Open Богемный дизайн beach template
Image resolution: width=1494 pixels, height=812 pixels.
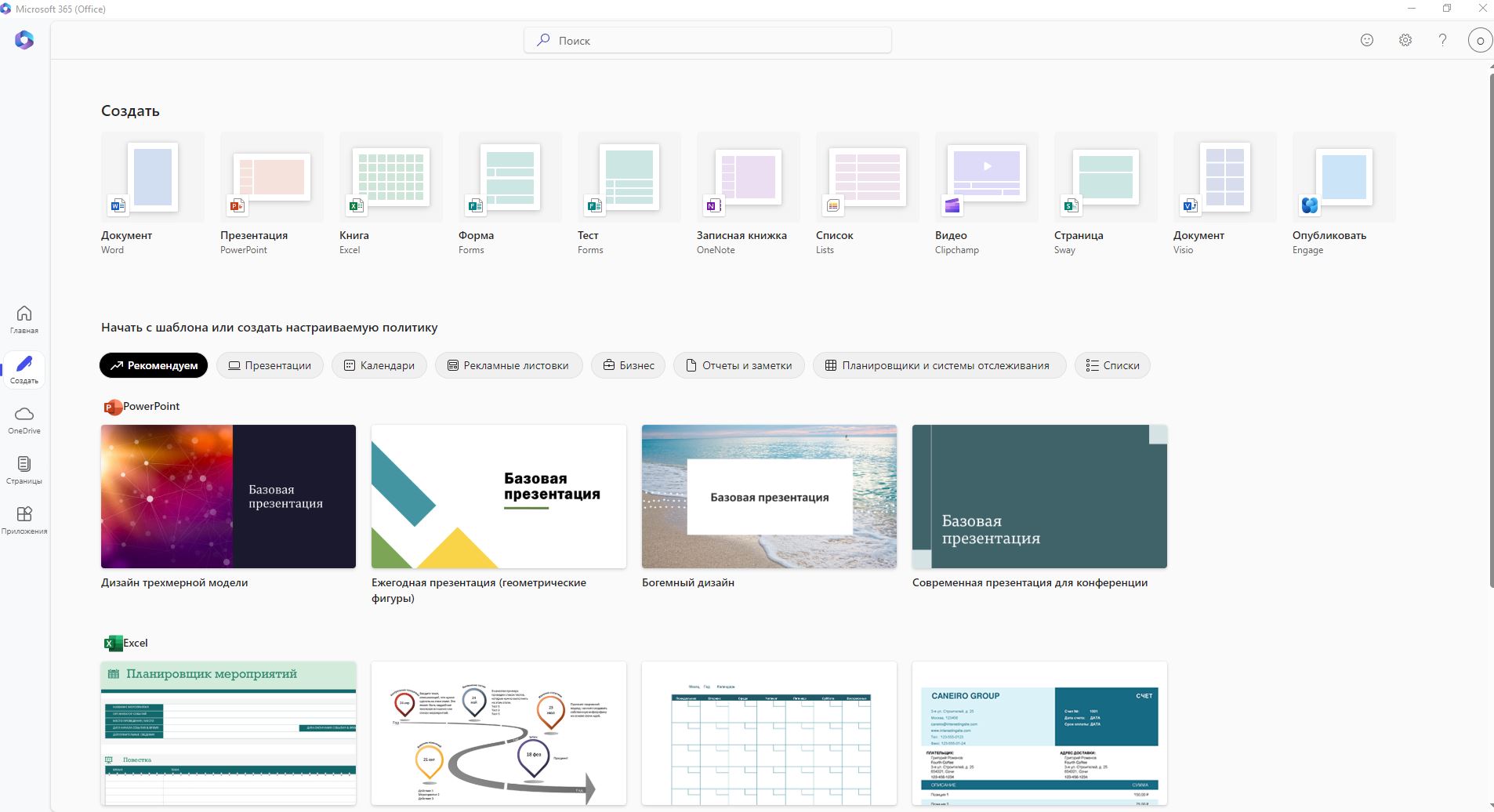[769, 496]
